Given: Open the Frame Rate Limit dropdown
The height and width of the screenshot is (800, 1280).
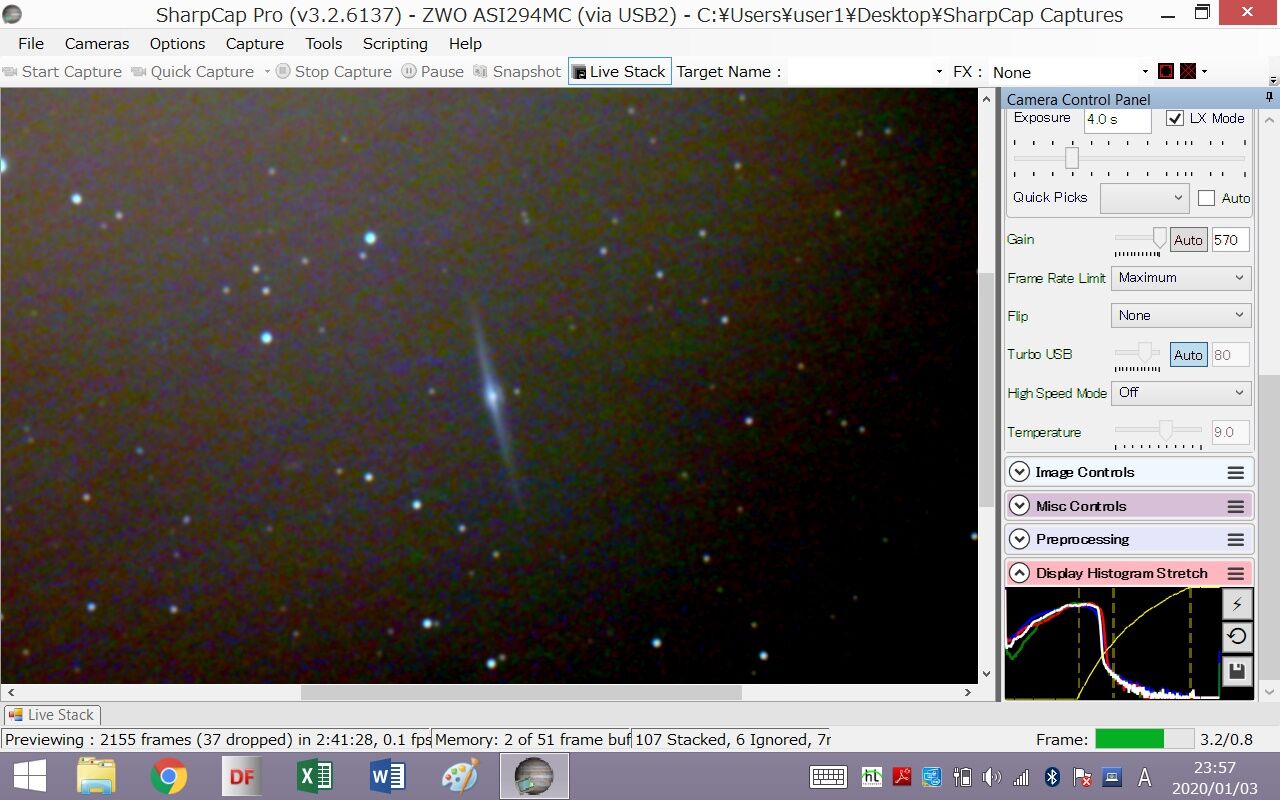Looking at the screenshot, I should pos(1181,278).
